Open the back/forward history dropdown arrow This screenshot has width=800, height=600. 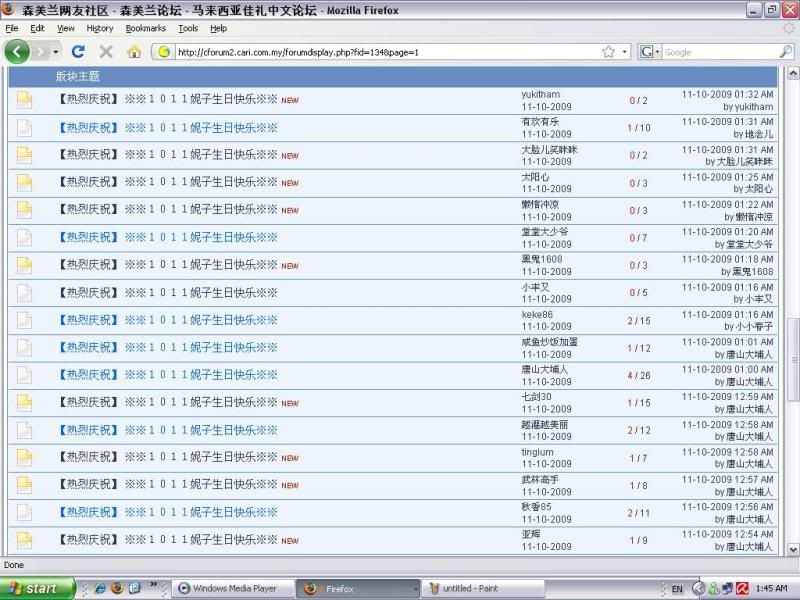(55, 52)
